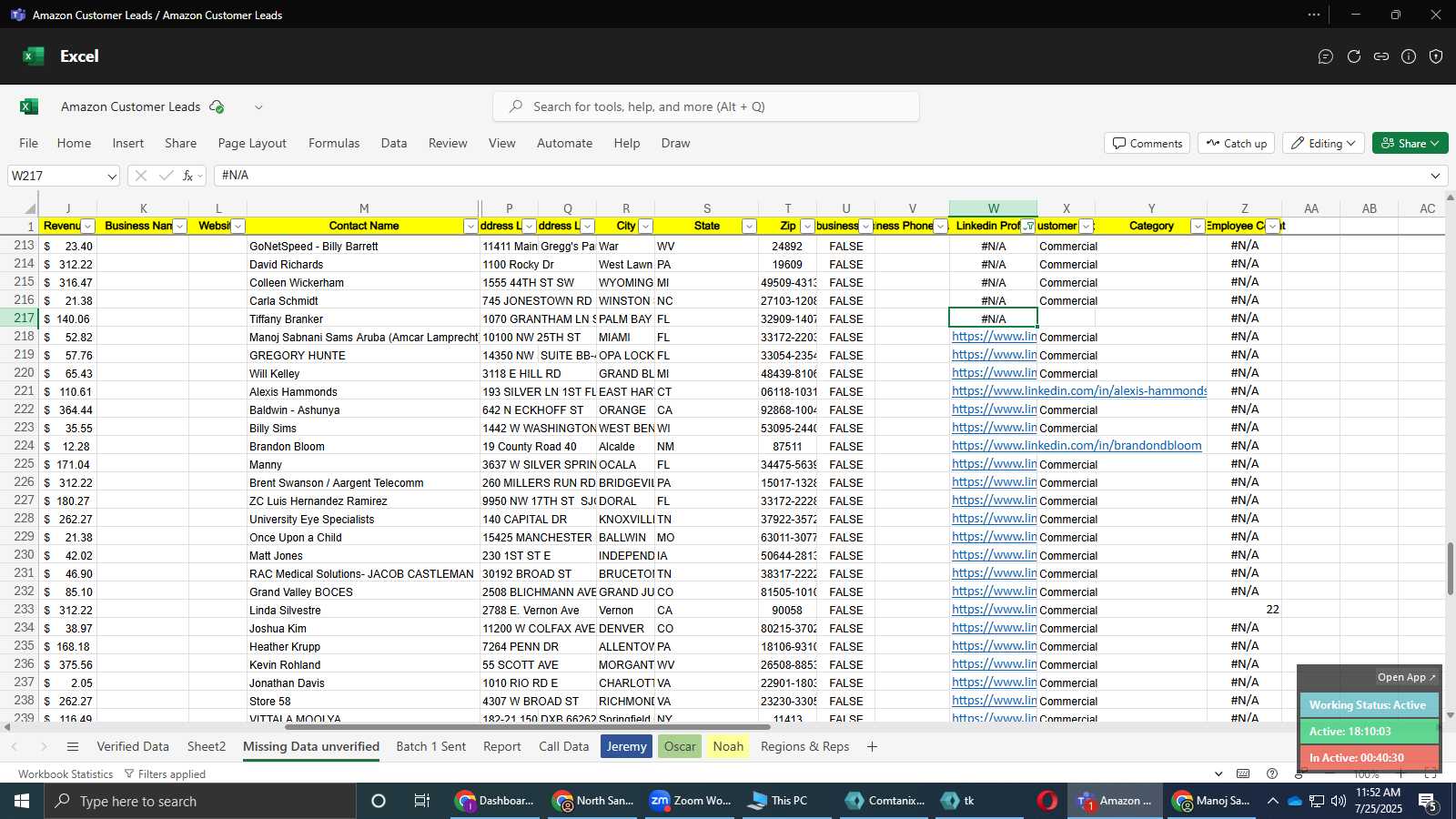The height and width of the screenshot is (819, 1456).
Task: Select column W header
Action: coord(993,208)
